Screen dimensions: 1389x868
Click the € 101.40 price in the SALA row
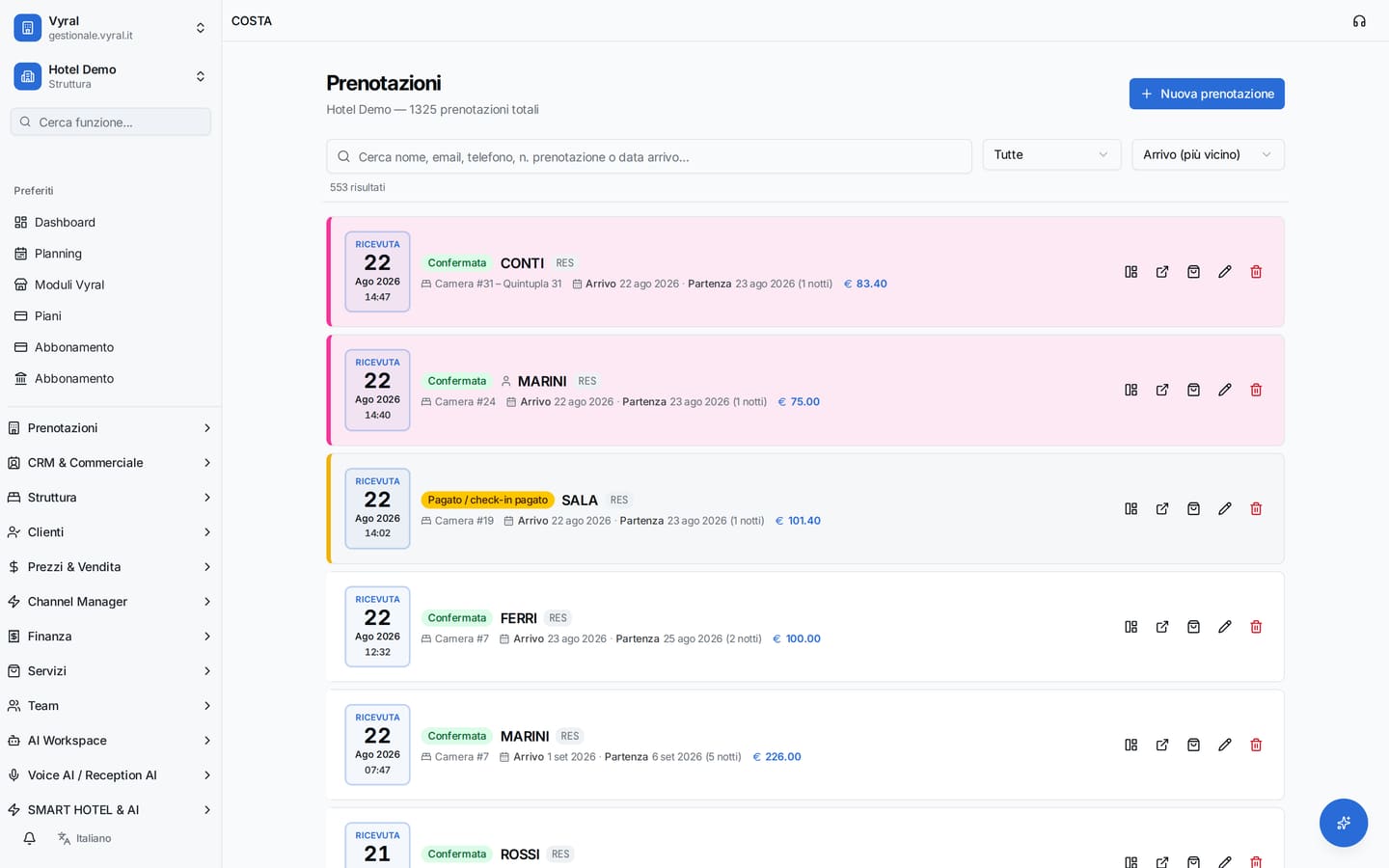pyautogui.click(x=798, y=521)
